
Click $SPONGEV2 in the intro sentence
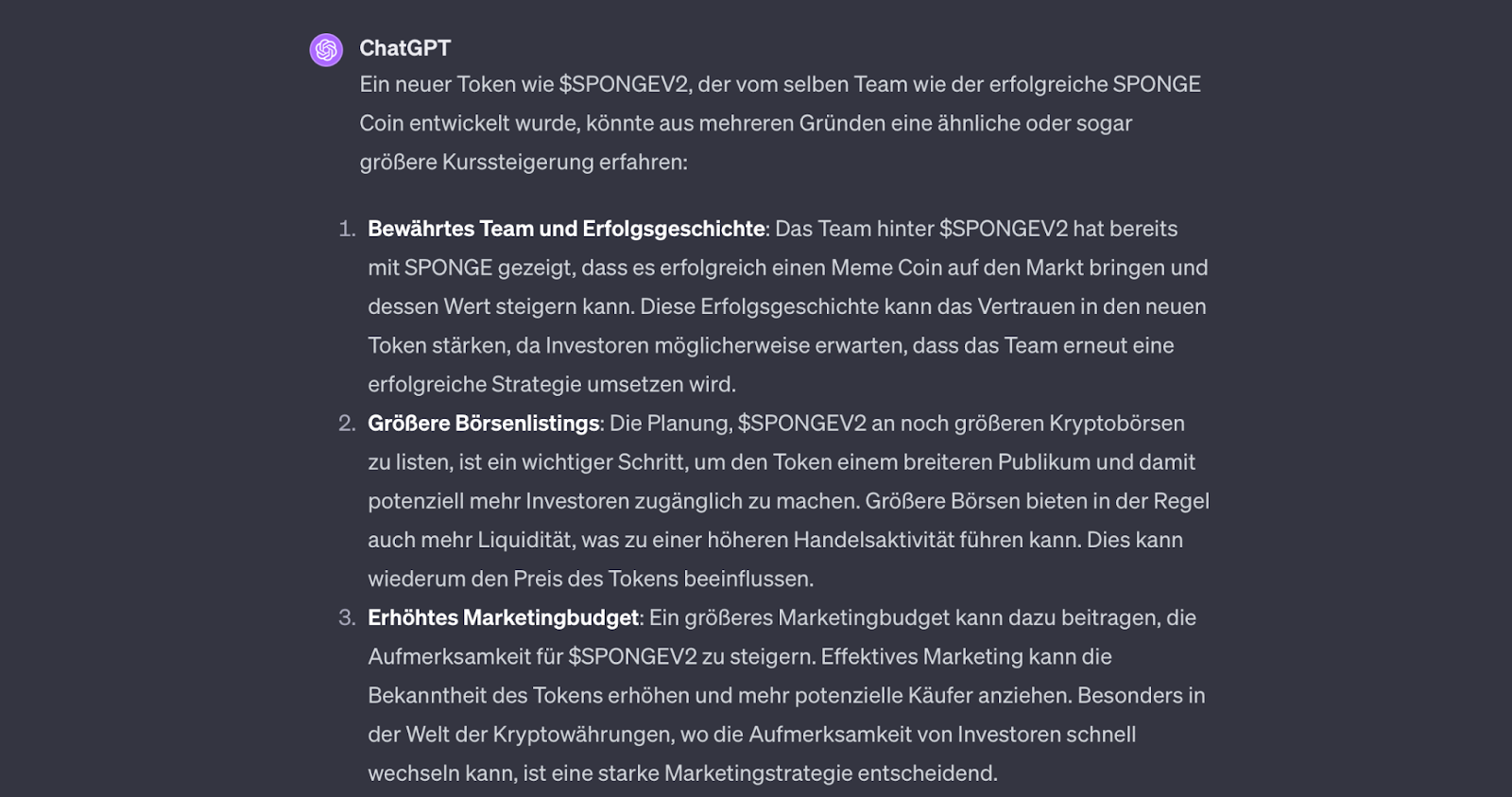[x=624, y=84]
